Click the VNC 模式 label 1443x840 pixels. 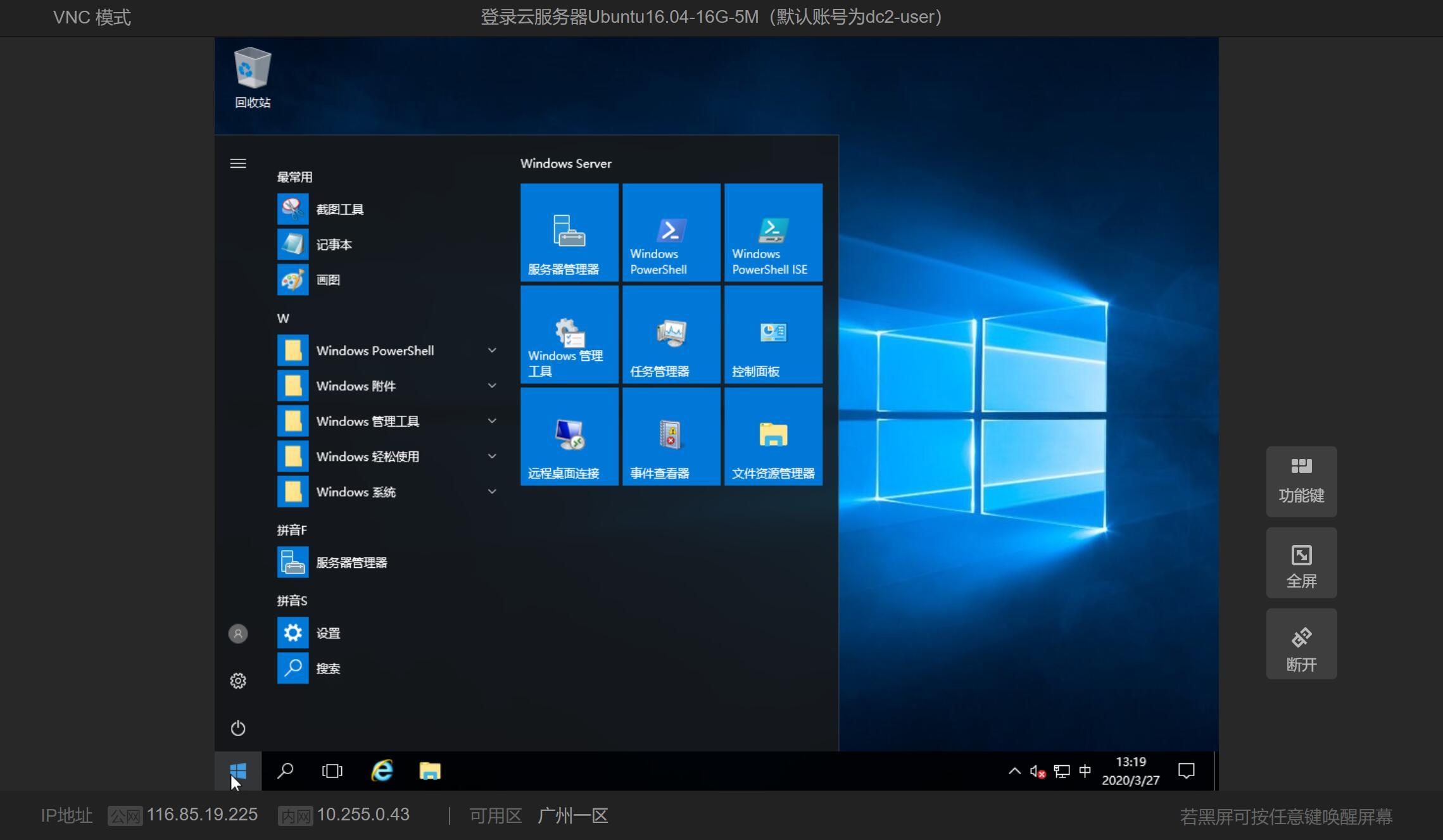92,17
